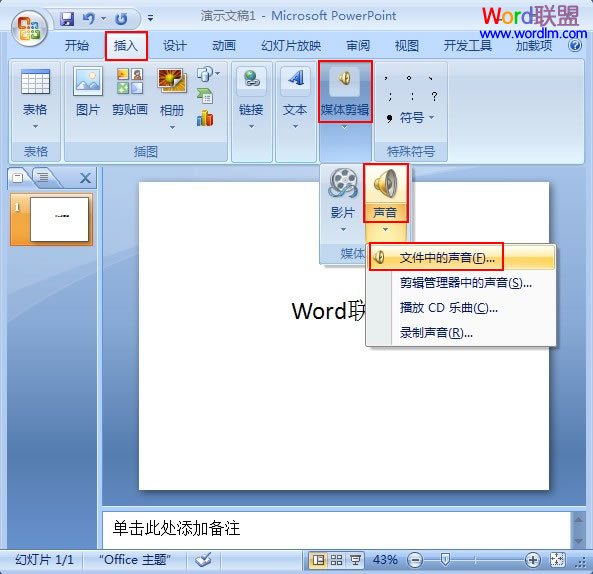Expand the 相册 dropdown arrow
593x574 pixels.
click(x=172, y=127)
